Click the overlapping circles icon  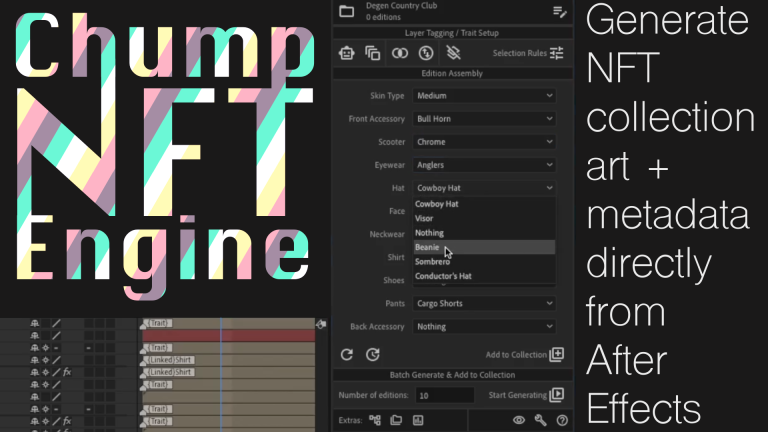click(400, 53)
